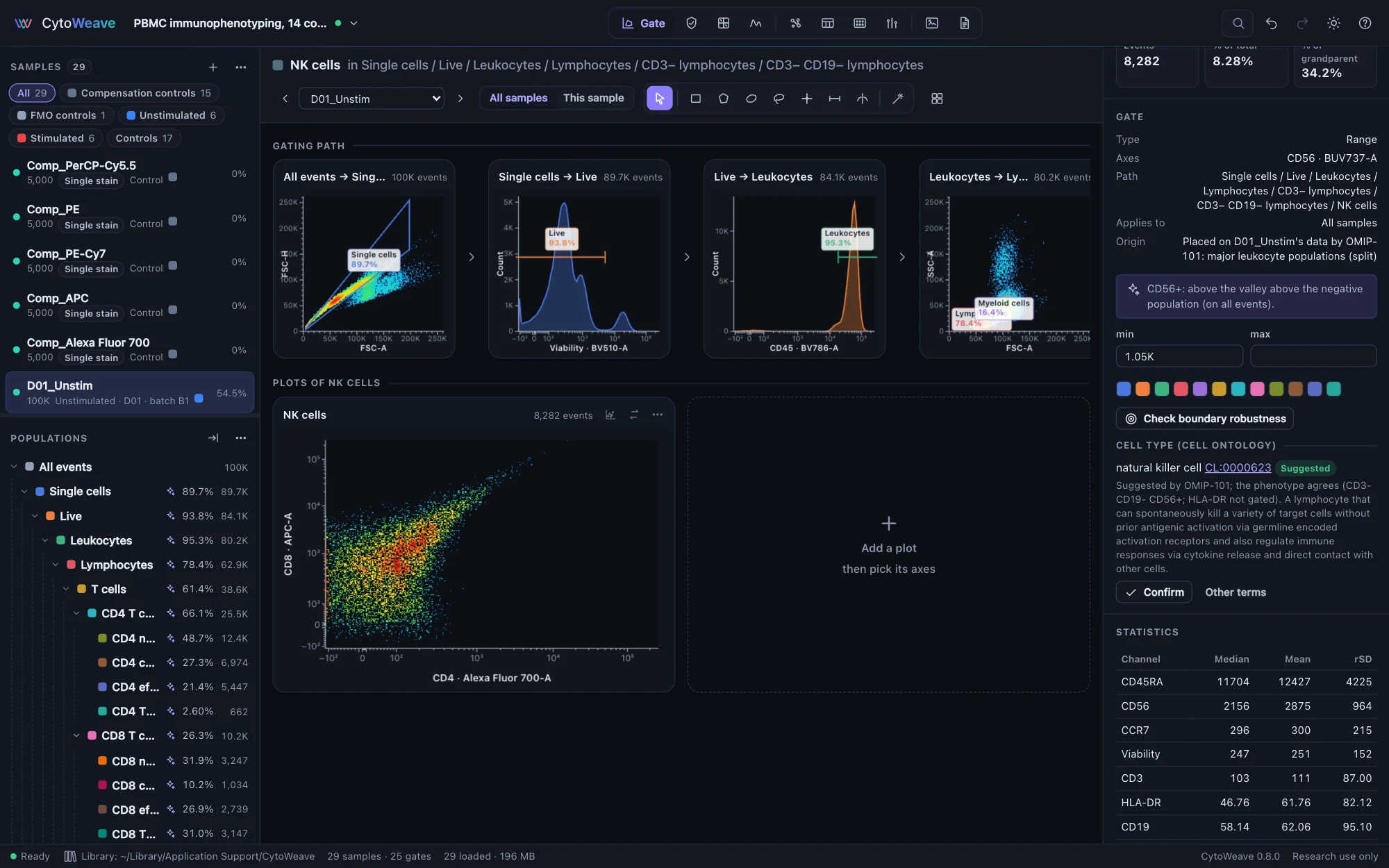Open the compensation matrix grid view

click(x=723, y=23)
